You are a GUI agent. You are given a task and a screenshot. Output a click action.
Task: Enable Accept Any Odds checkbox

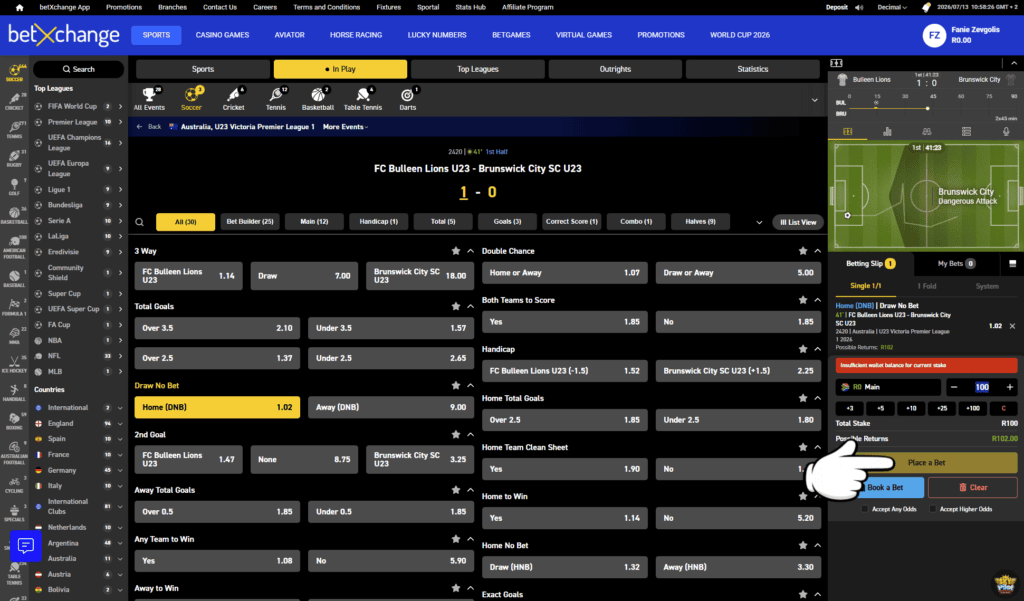tap(865, 509)
